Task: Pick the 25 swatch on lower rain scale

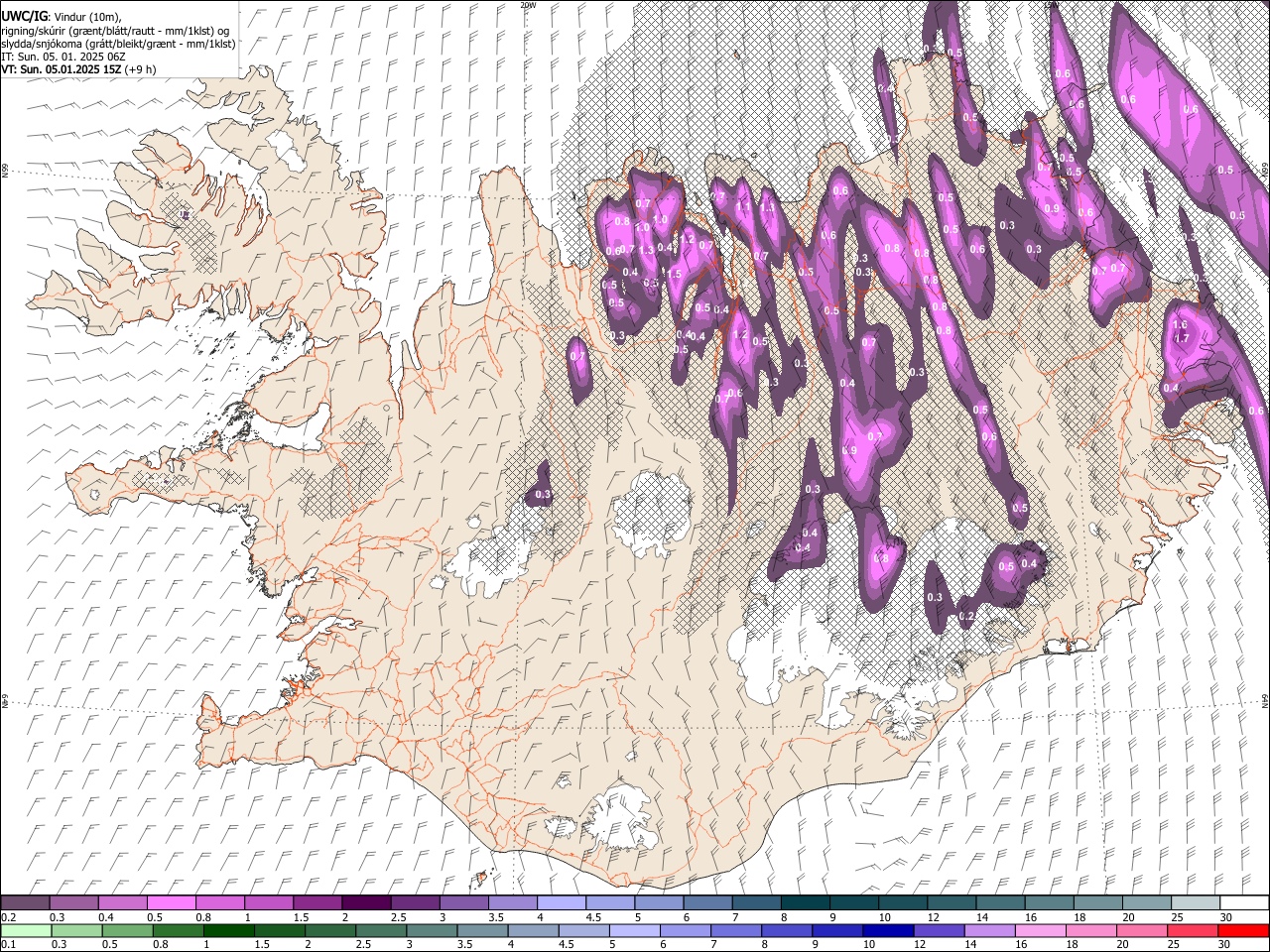Action: pyautogui.click(x=1194, y=930)
